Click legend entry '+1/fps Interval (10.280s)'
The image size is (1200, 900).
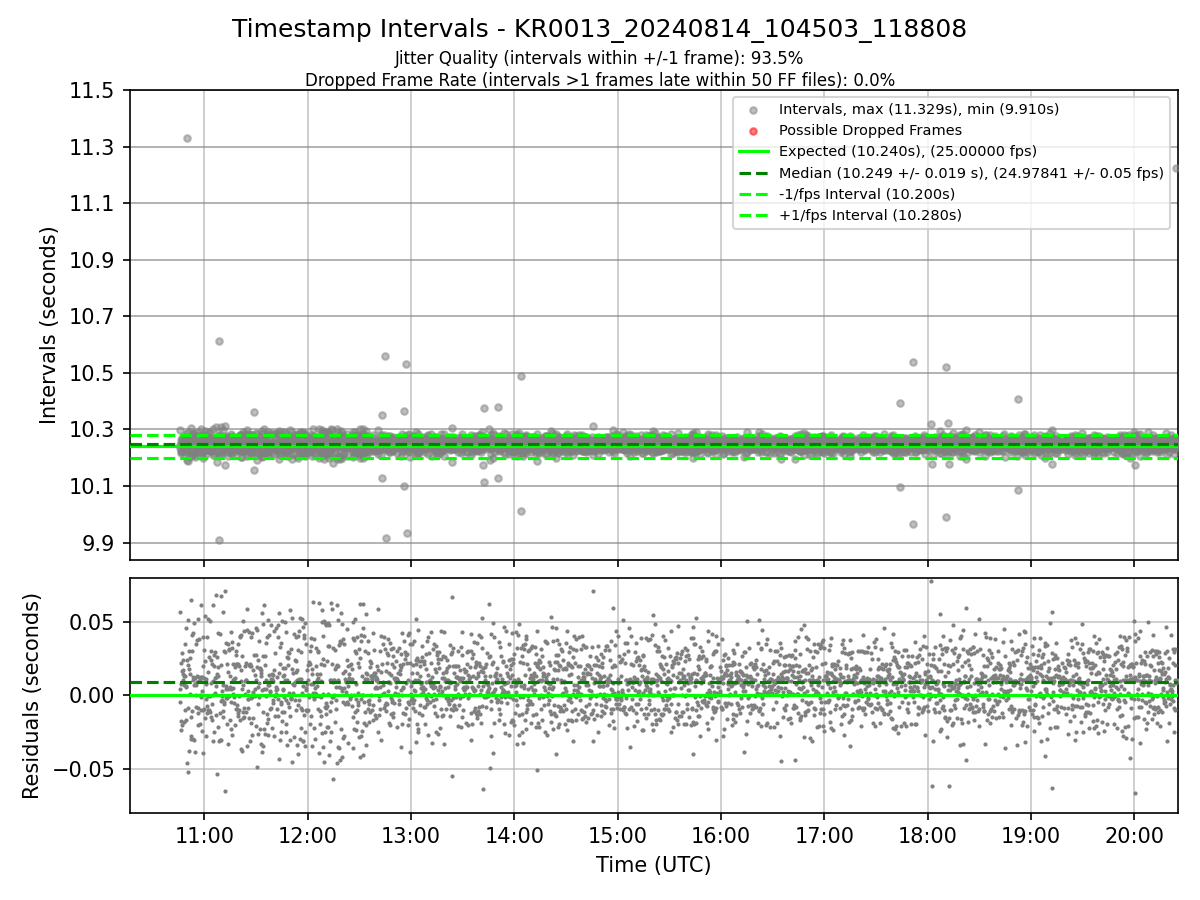point(870,215)
